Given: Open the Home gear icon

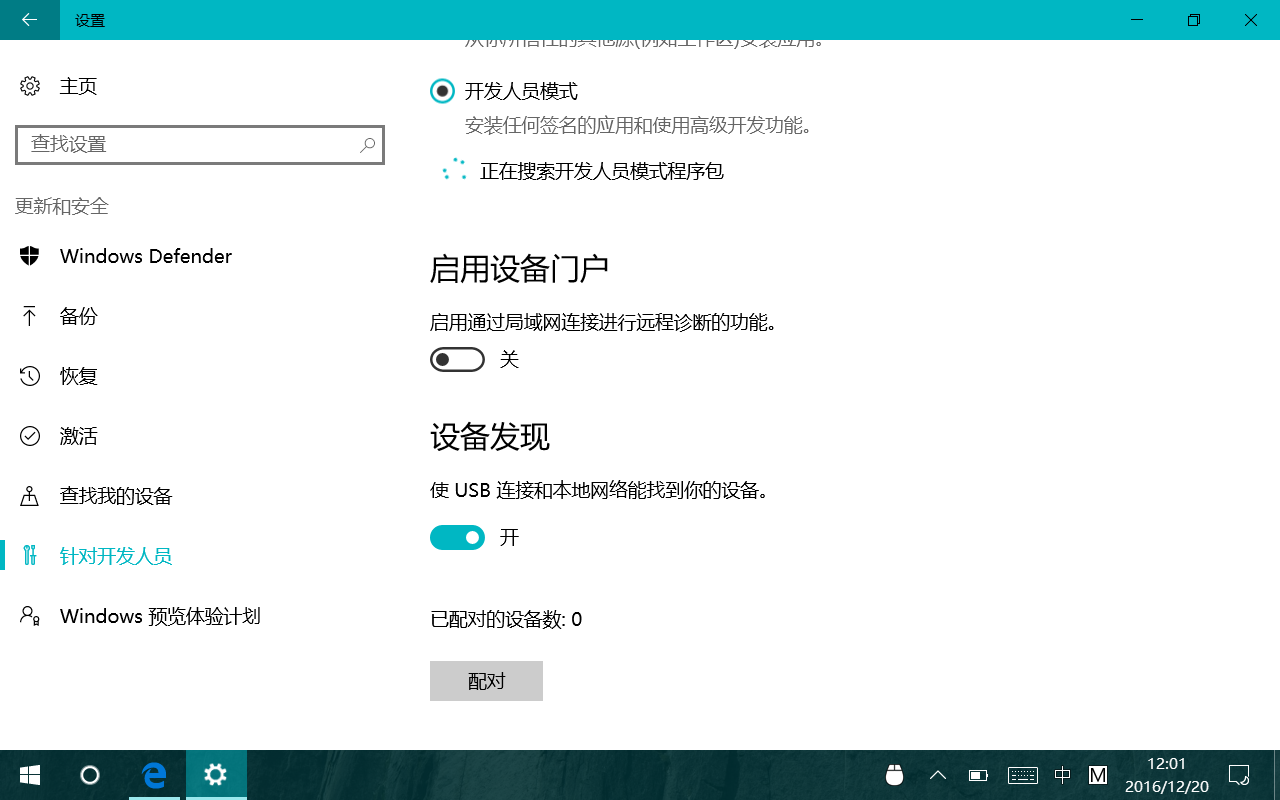Looking at the screenshot, I should point(30,86).
